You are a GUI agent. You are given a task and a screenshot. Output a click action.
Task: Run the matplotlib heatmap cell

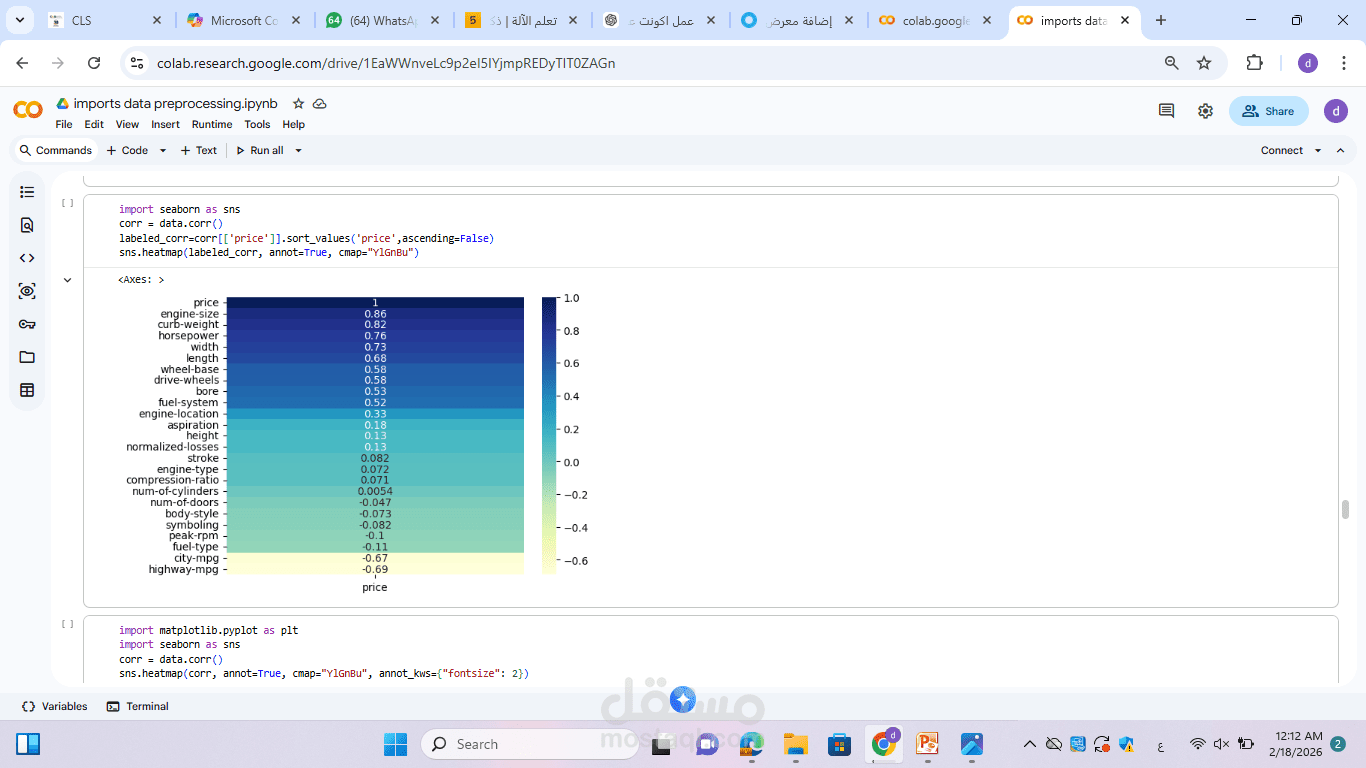pyautogui.click(x=67, y=624)
